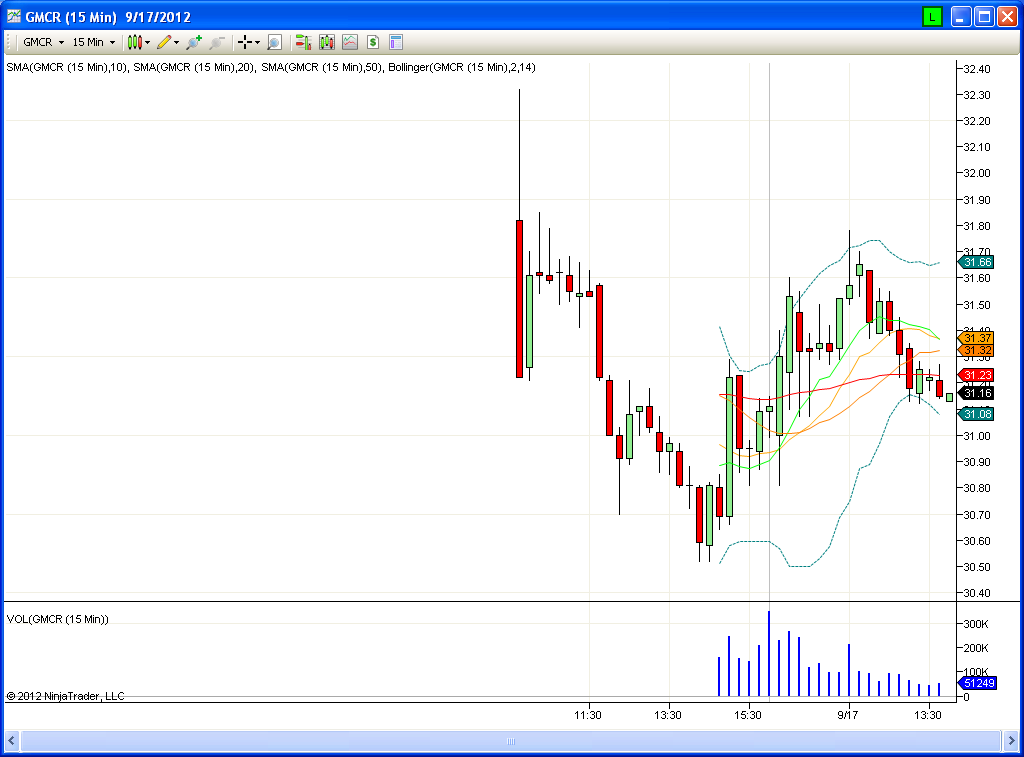Screen dimensions: 1024x757
Task: Click the 32.00 price axis label
Action: click(x=977, y=173)
